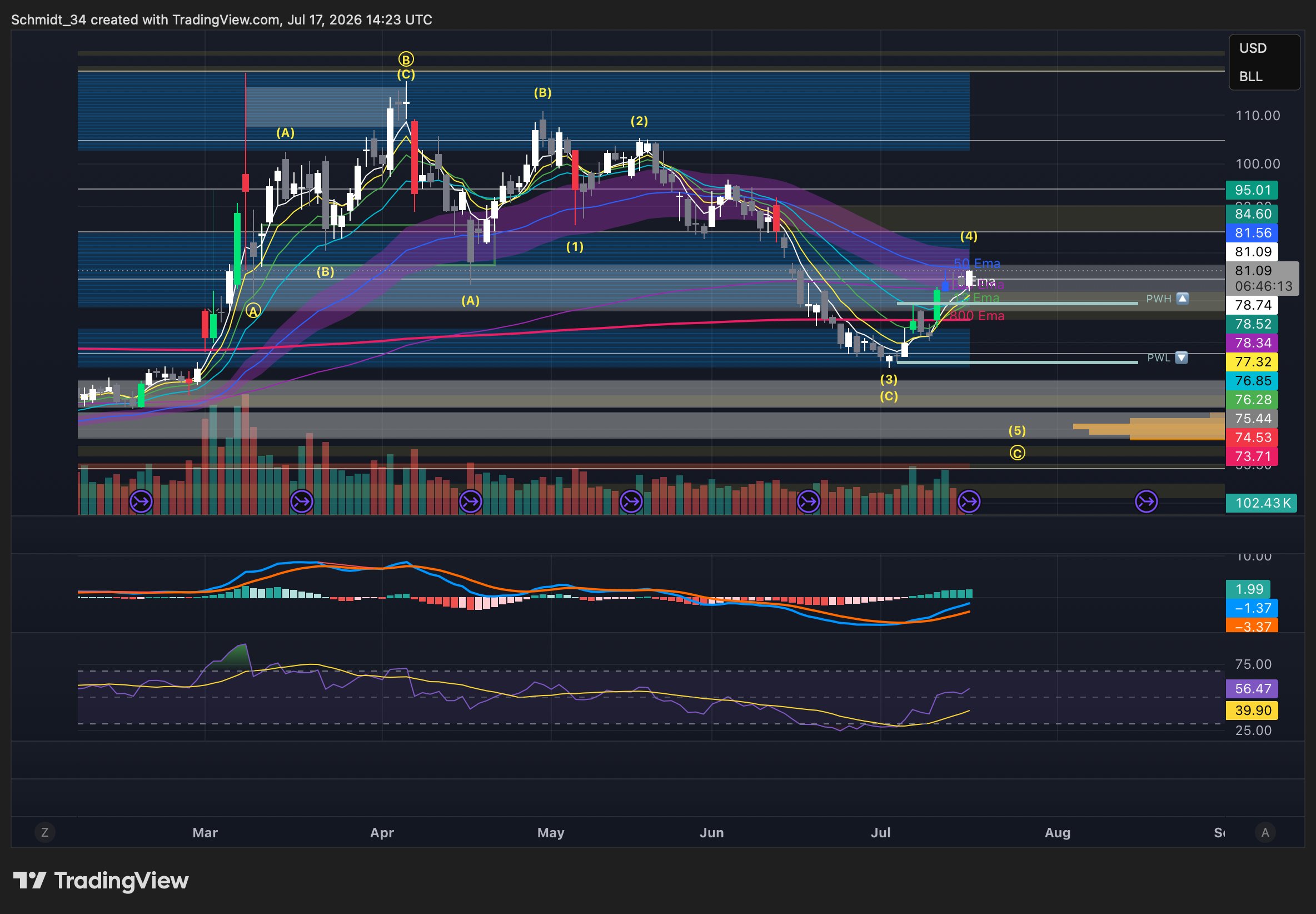The width and height of the screenshot is (1316, 914).
Task: Click the yellow 39.90 RSI average label
Action: point(1252,710)
